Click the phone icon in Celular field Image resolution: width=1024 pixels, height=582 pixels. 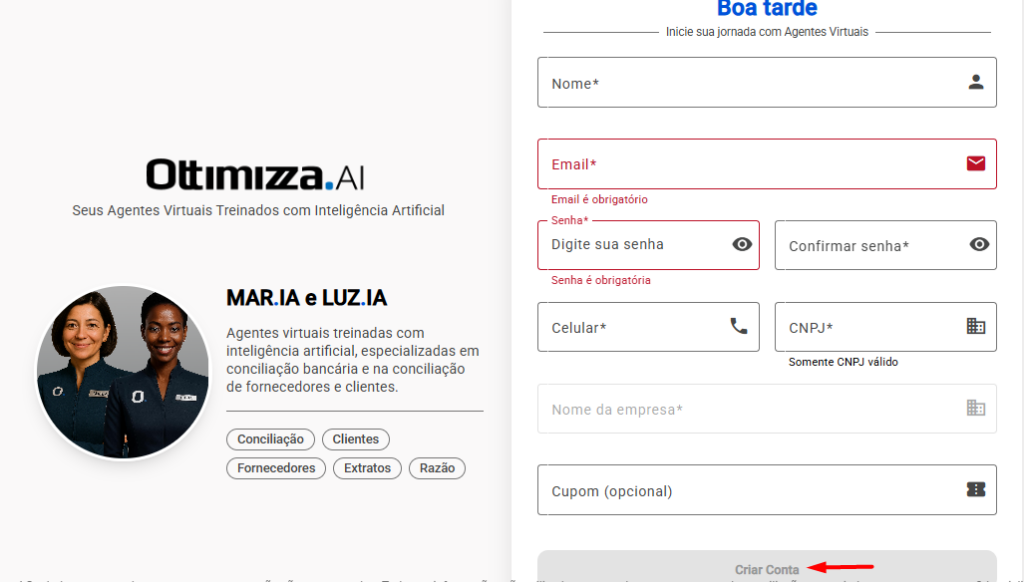click(x=739, y=326)
